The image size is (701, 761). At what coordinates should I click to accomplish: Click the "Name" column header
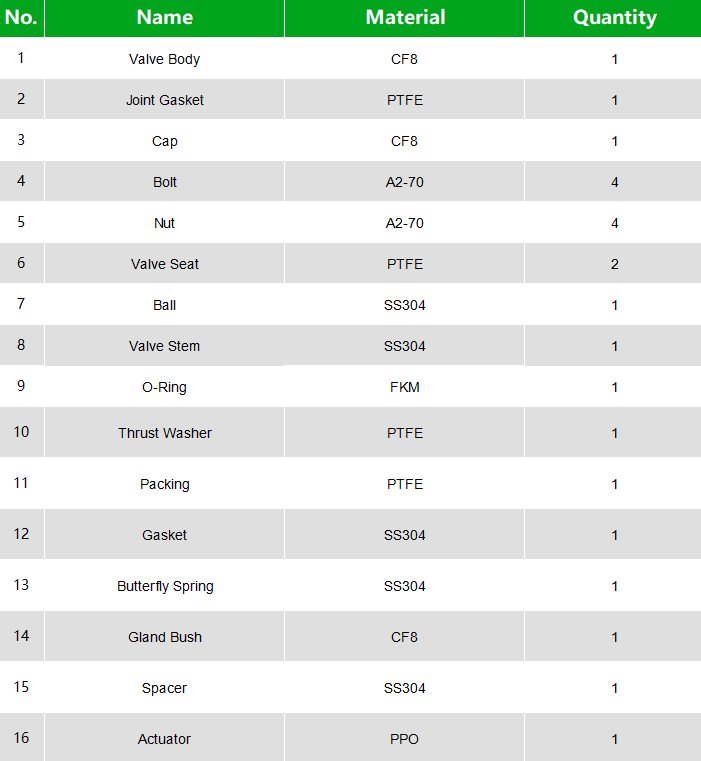pos(164,17)
